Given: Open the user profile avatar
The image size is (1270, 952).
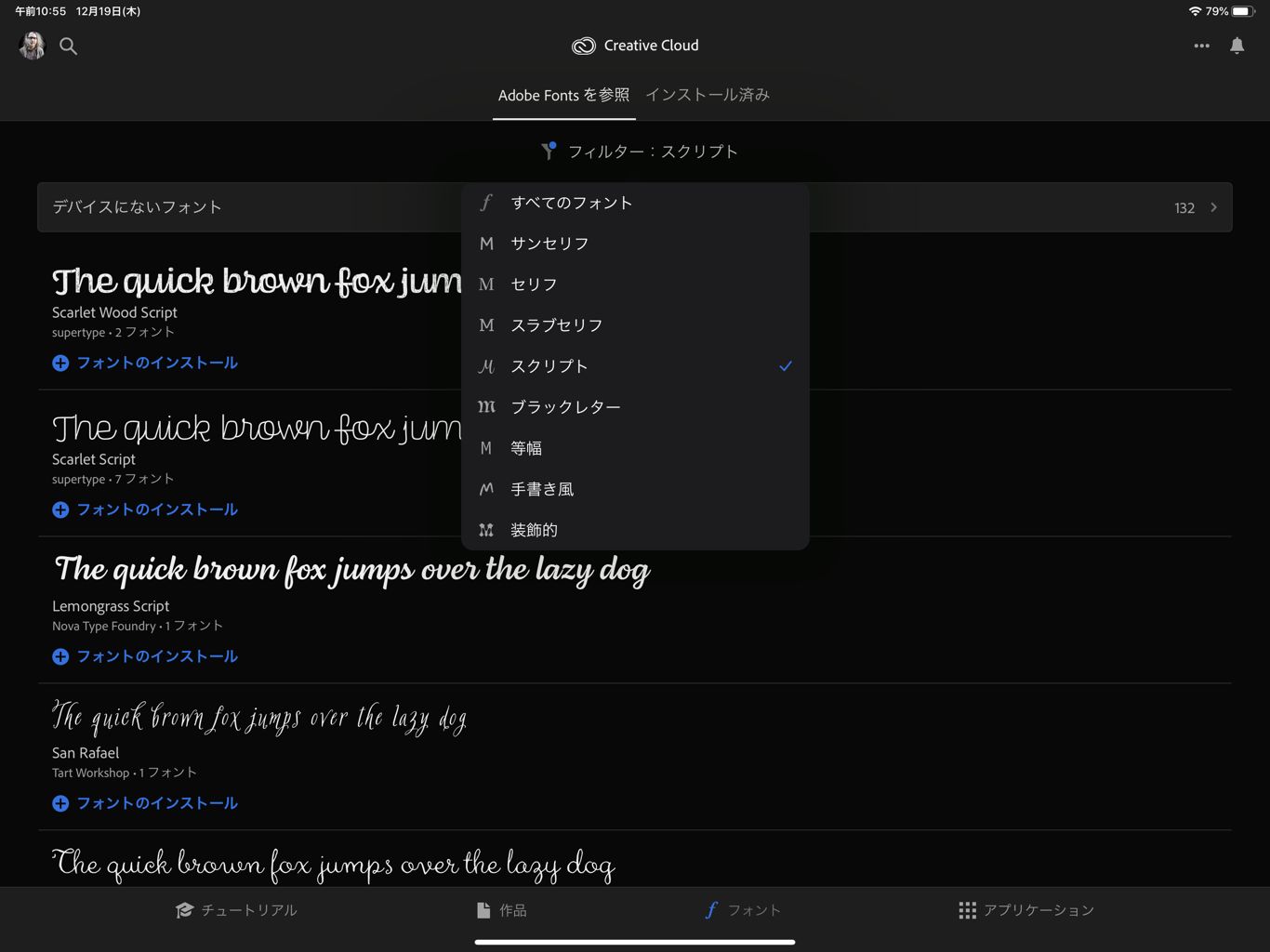Looking at the screenshot, I should [33, 46].
